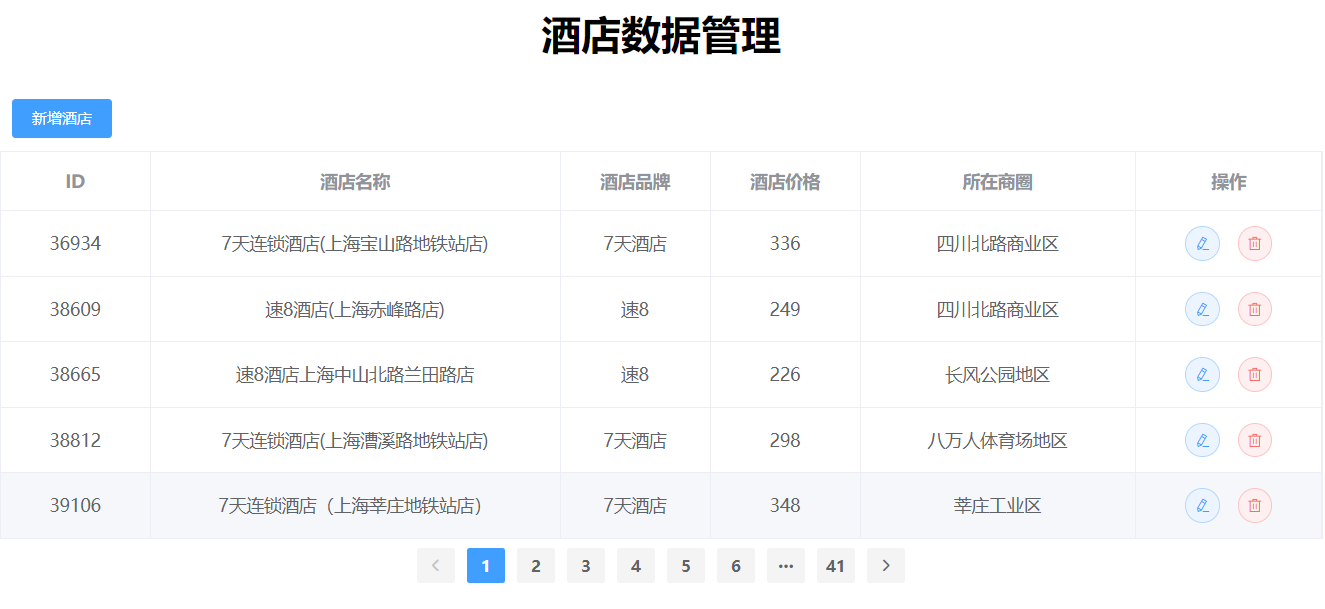Screen dimensions: 1325x609
Task: Select ID cell 38665
Action: coord(75,375)
